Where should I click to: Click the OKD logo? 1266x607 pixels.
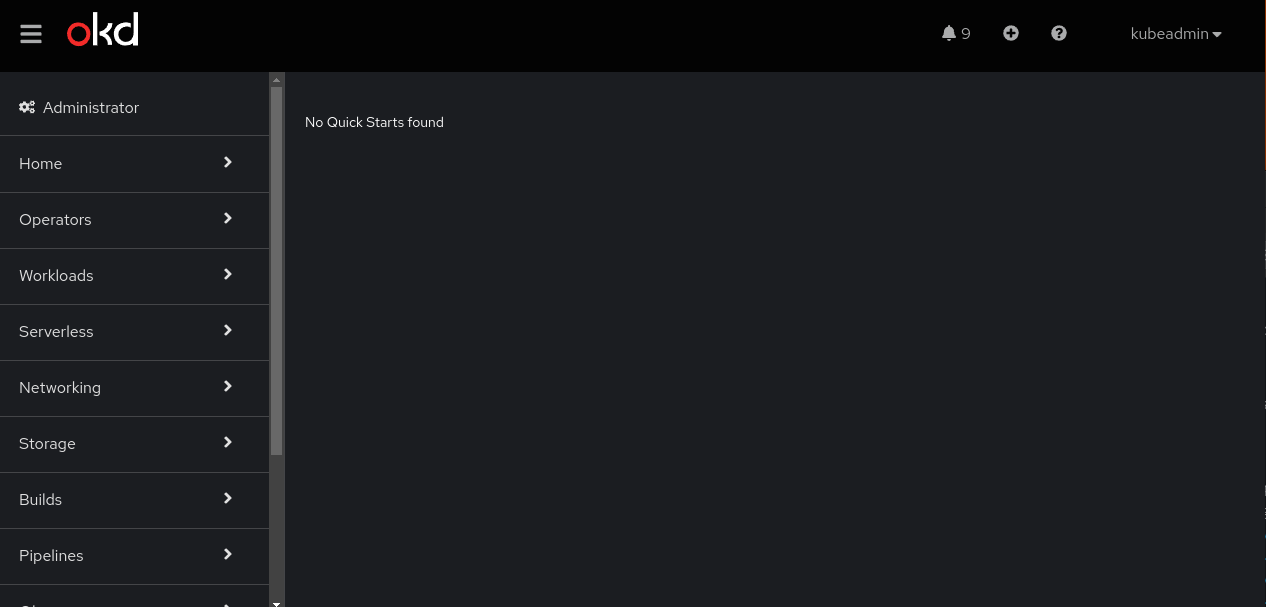coord(102,30)
